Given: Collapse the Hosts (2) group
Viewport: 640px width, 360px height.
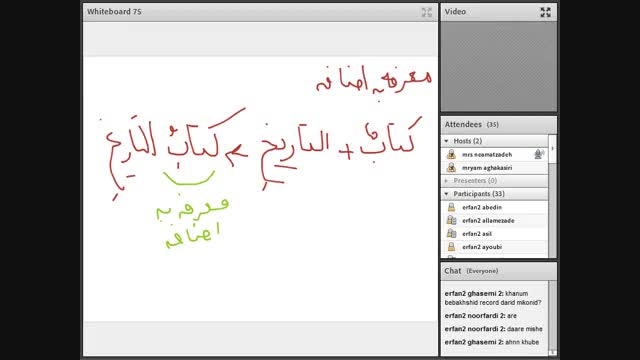Looking at the screenshot, I should [x=447, y=141].
